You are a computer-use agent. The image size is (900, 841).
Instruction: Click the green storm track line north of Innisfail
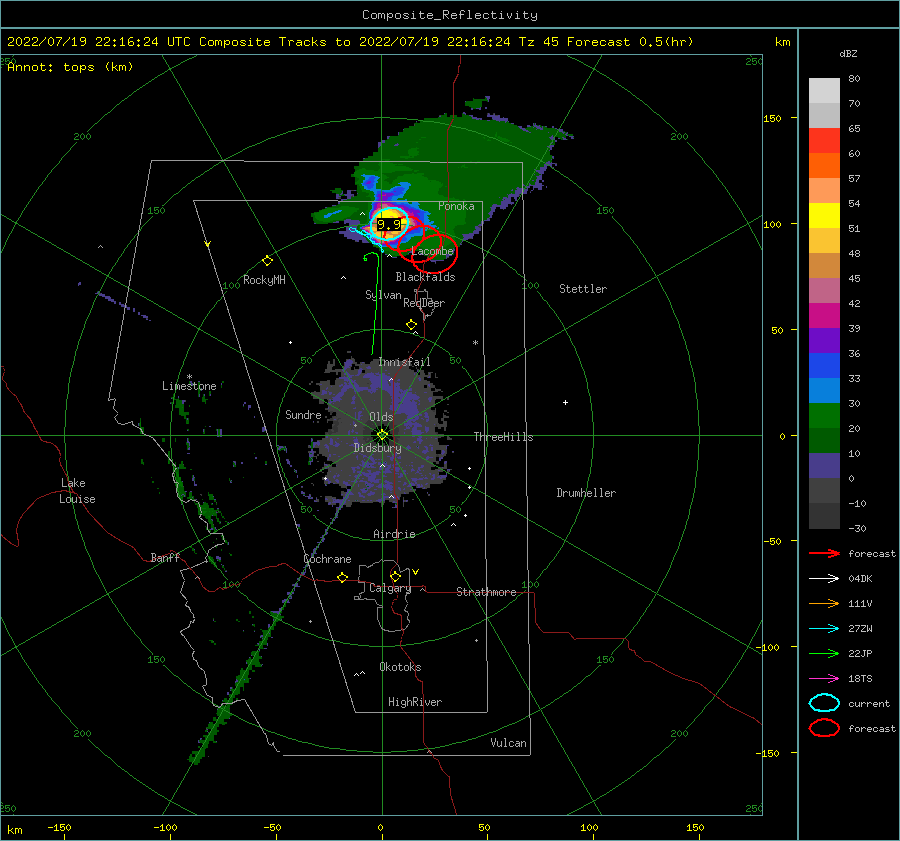375,304
